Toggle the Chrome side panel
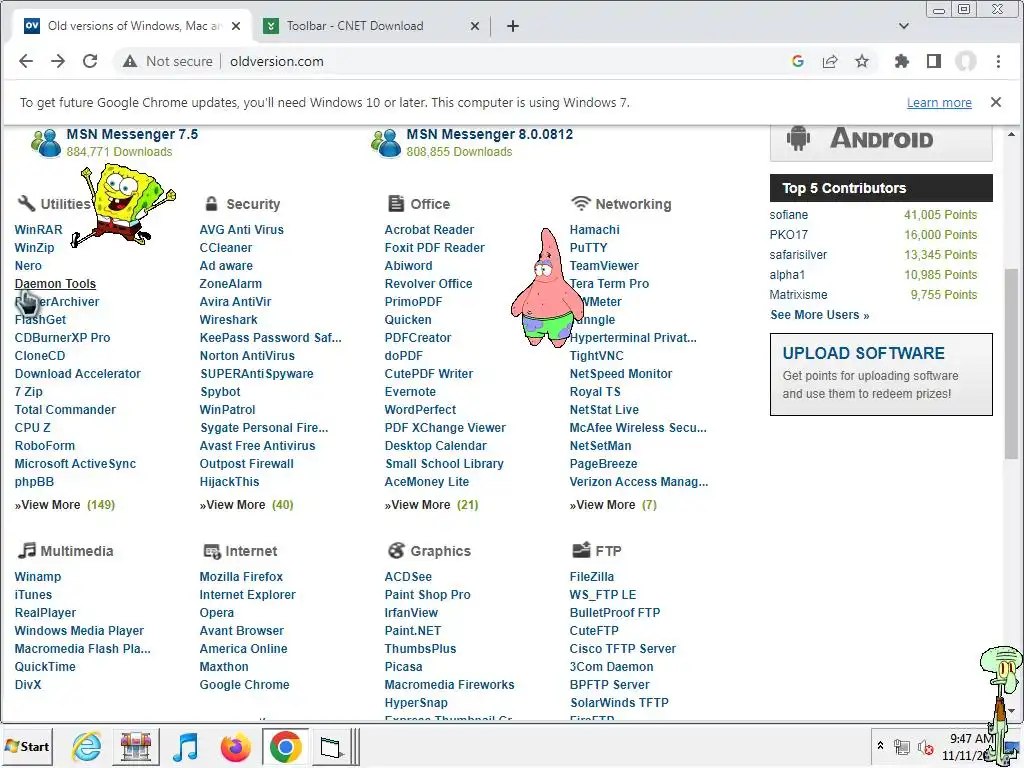The height and width of the screenshot is (768, 1024). [934, 61]
